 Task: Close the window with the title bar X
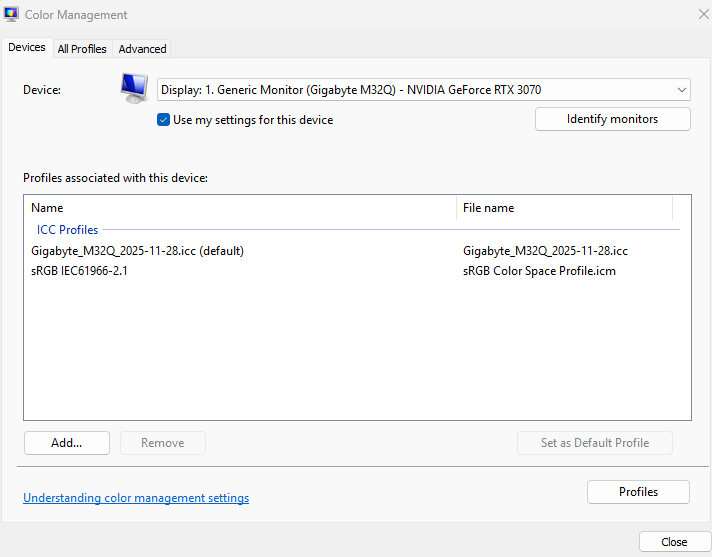702,14
